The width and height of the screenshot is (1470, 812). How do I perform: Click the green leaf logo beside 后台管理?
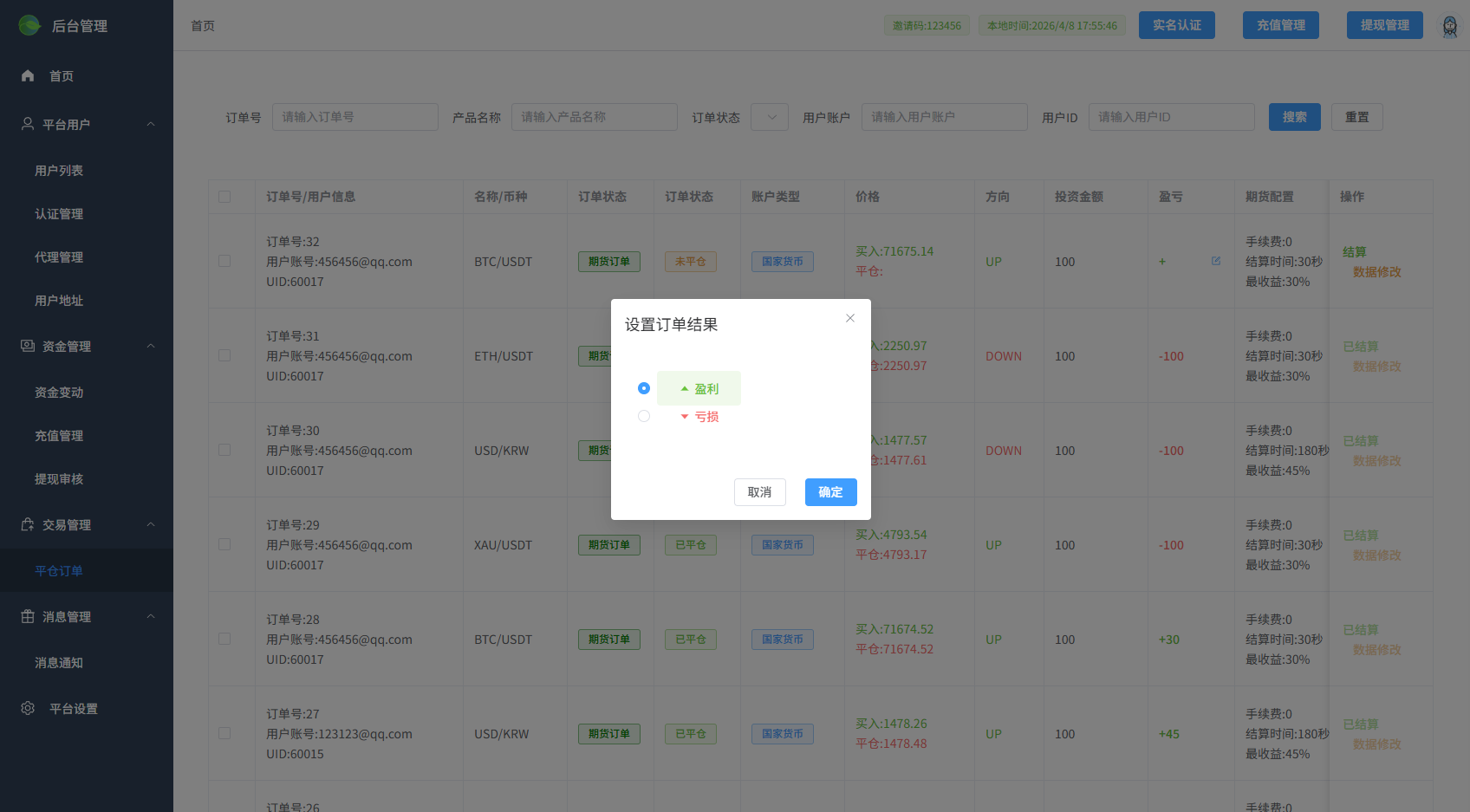(30, 25)
